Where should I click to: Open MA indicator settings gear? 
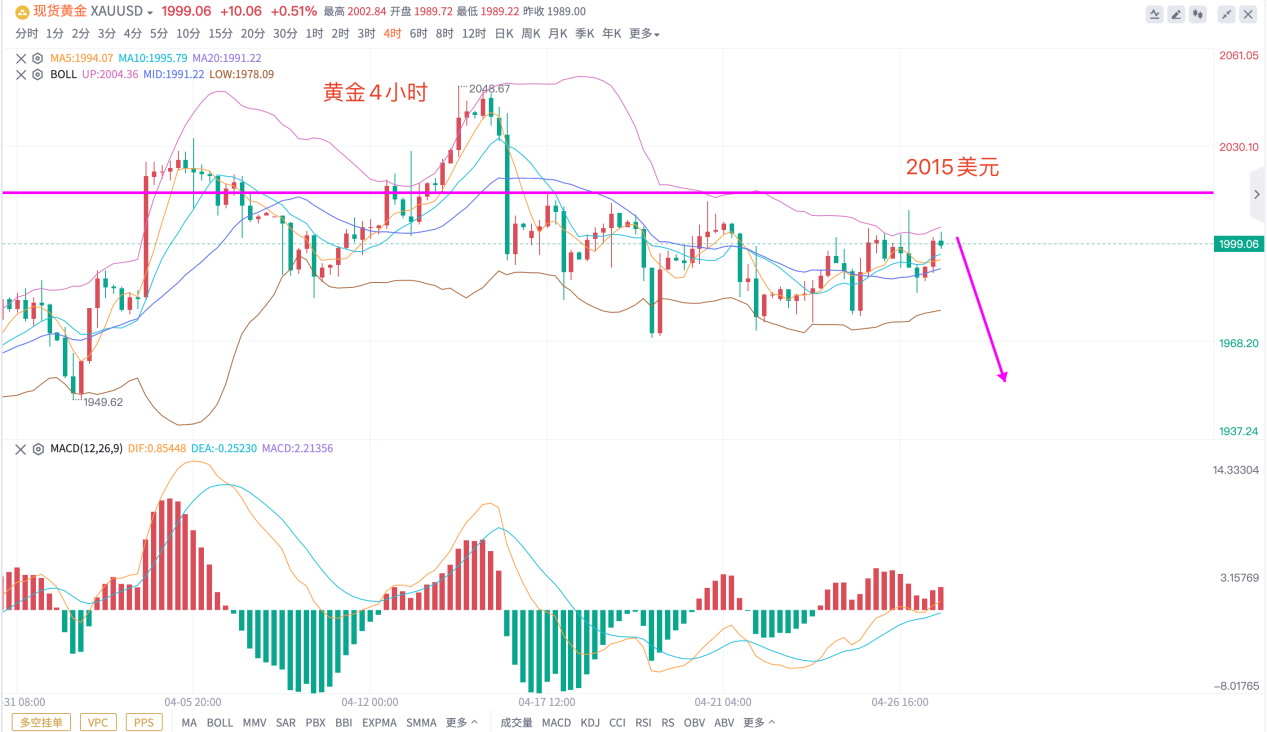coord(38,58)
